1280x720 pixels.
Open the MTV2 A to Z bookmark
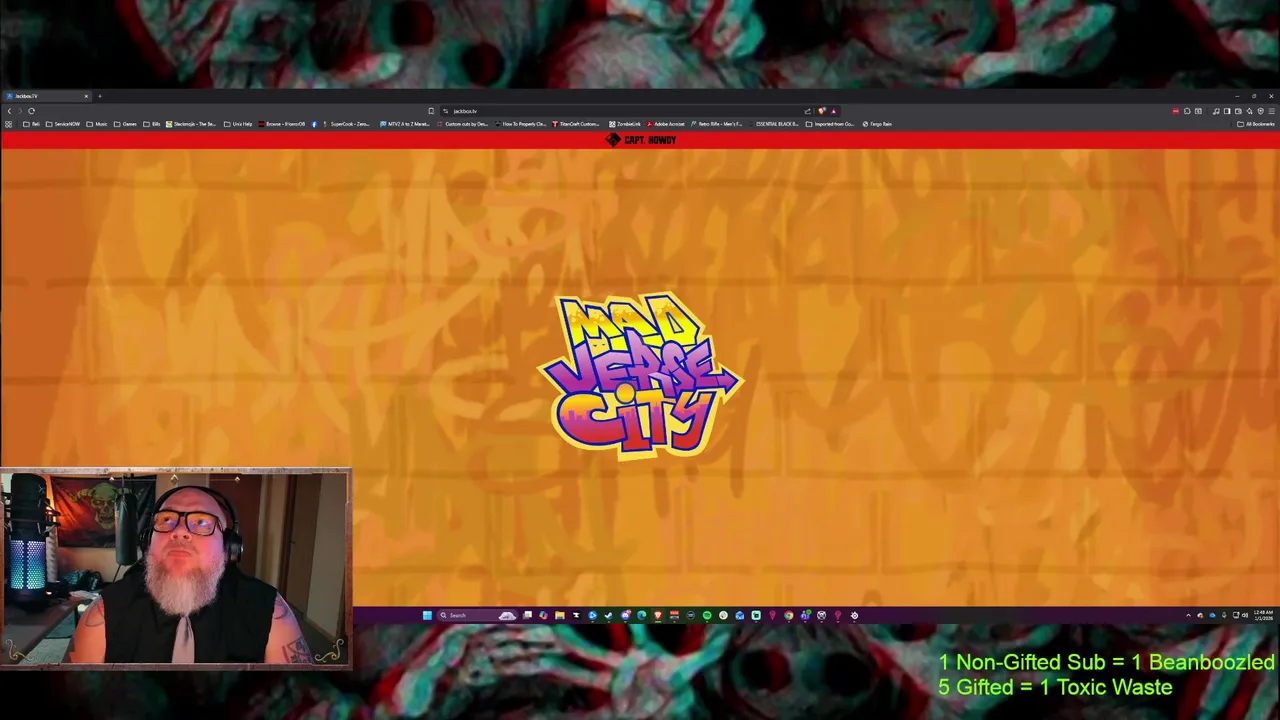pyautogui.click(x=405, y=124)
